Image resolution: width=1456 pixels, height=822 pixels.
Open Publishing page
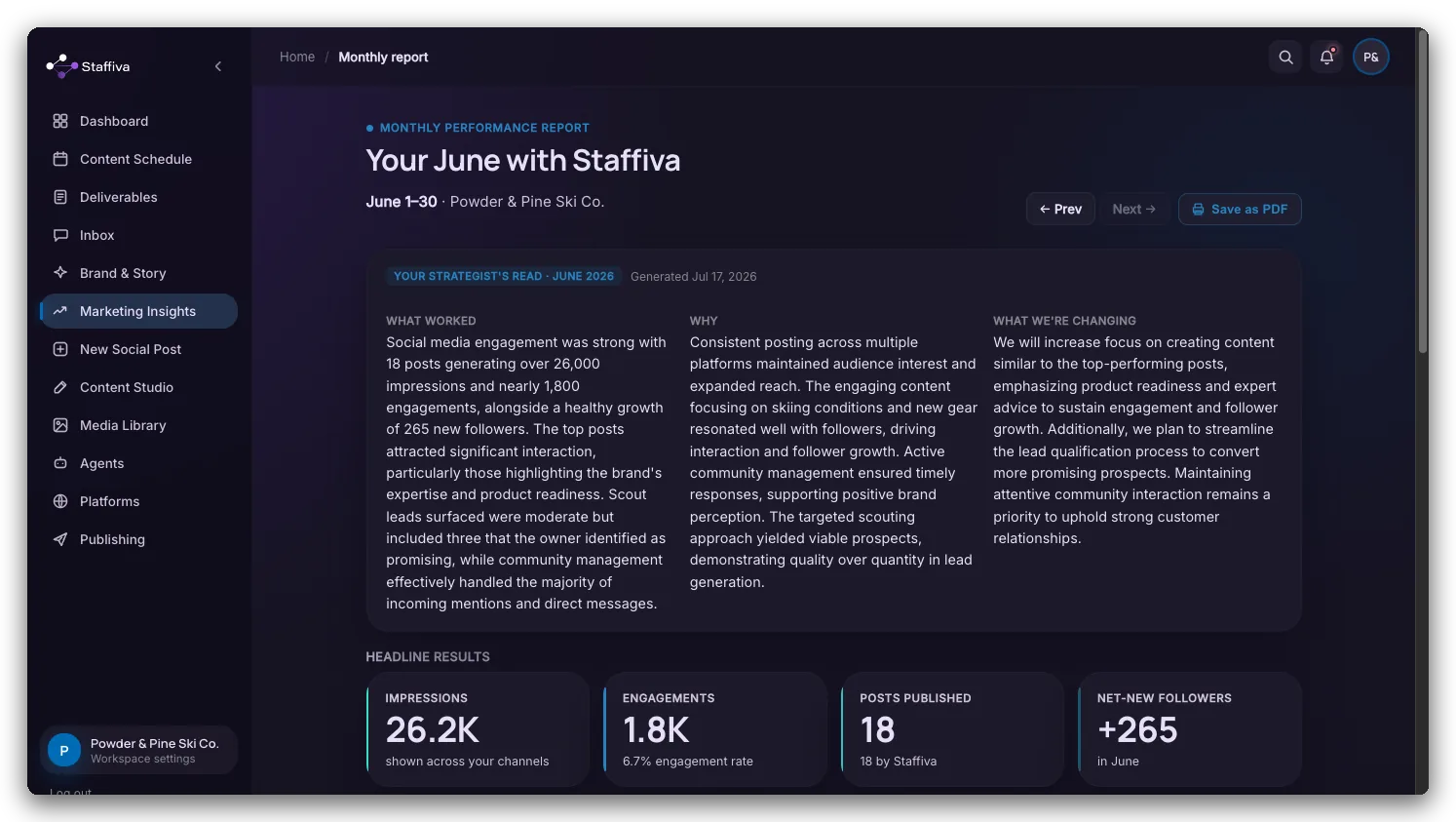coord(138,539)
